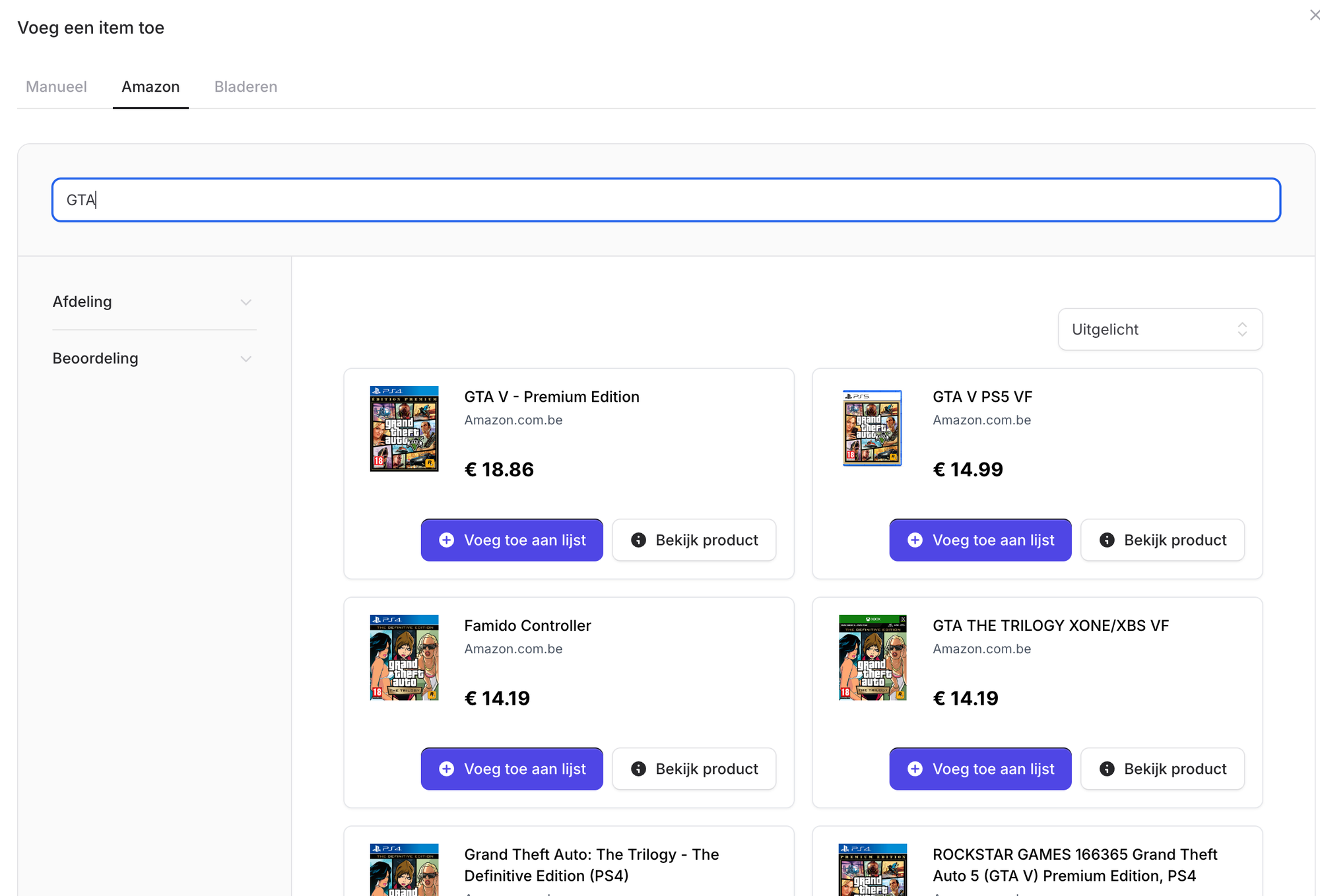Click the GTA search input field

point(665,200)
